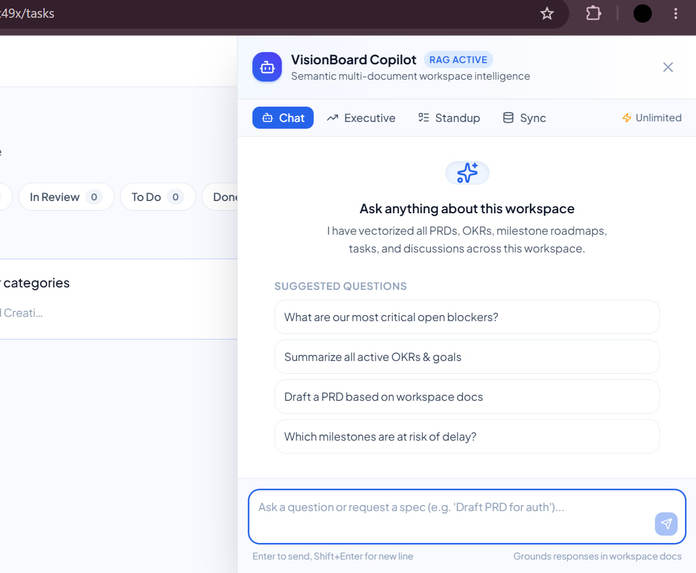Image resolution: width=696 pixels, height=573 pixels.
Task: Pick "Which milestones are at risk of delay?"
Action: pyautogui.click(x=467, y=437)
